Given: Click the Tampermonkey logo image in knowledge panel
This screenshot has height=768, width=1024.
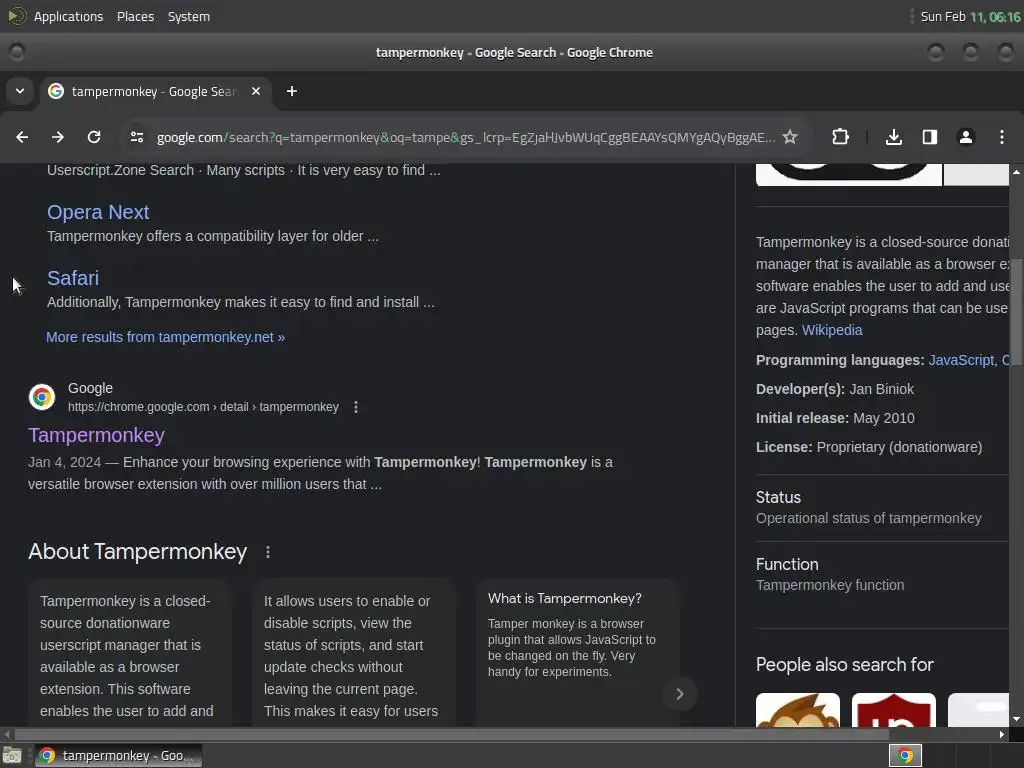Looking at the screenshot, I should pyautogui.click(x=848, y=174).
